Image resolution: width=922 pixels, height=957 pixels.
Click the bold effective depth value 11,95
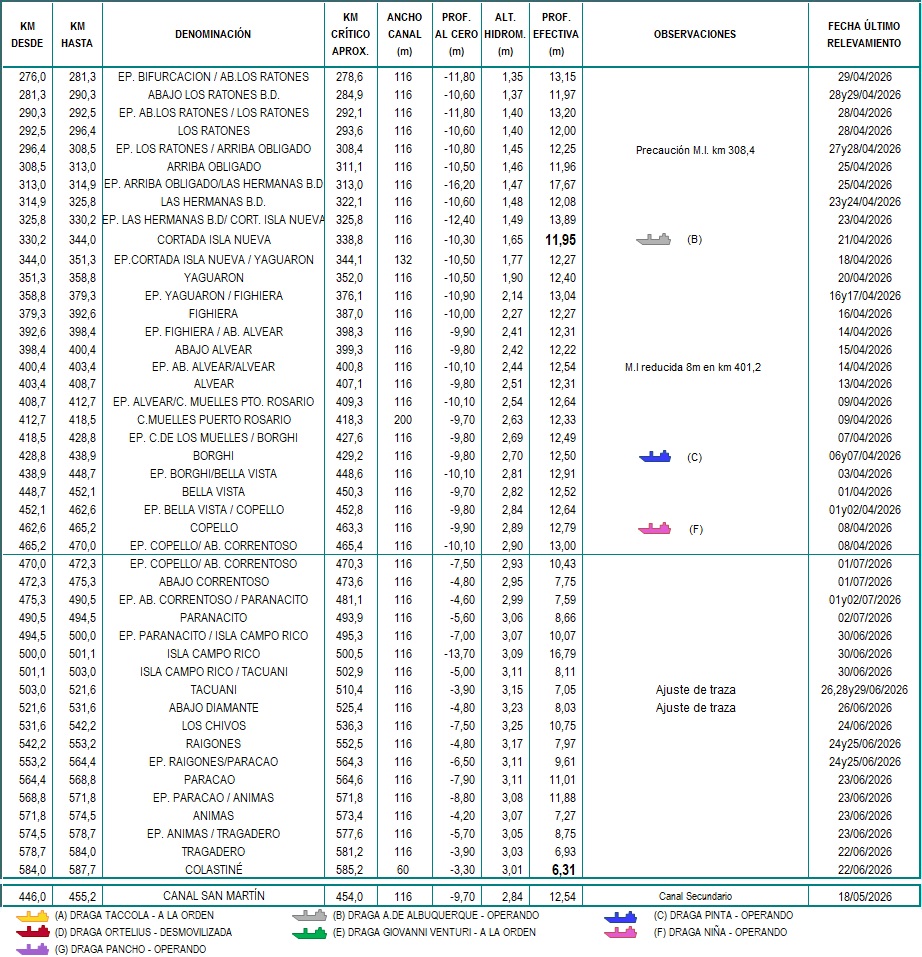[x=561, y=240]
